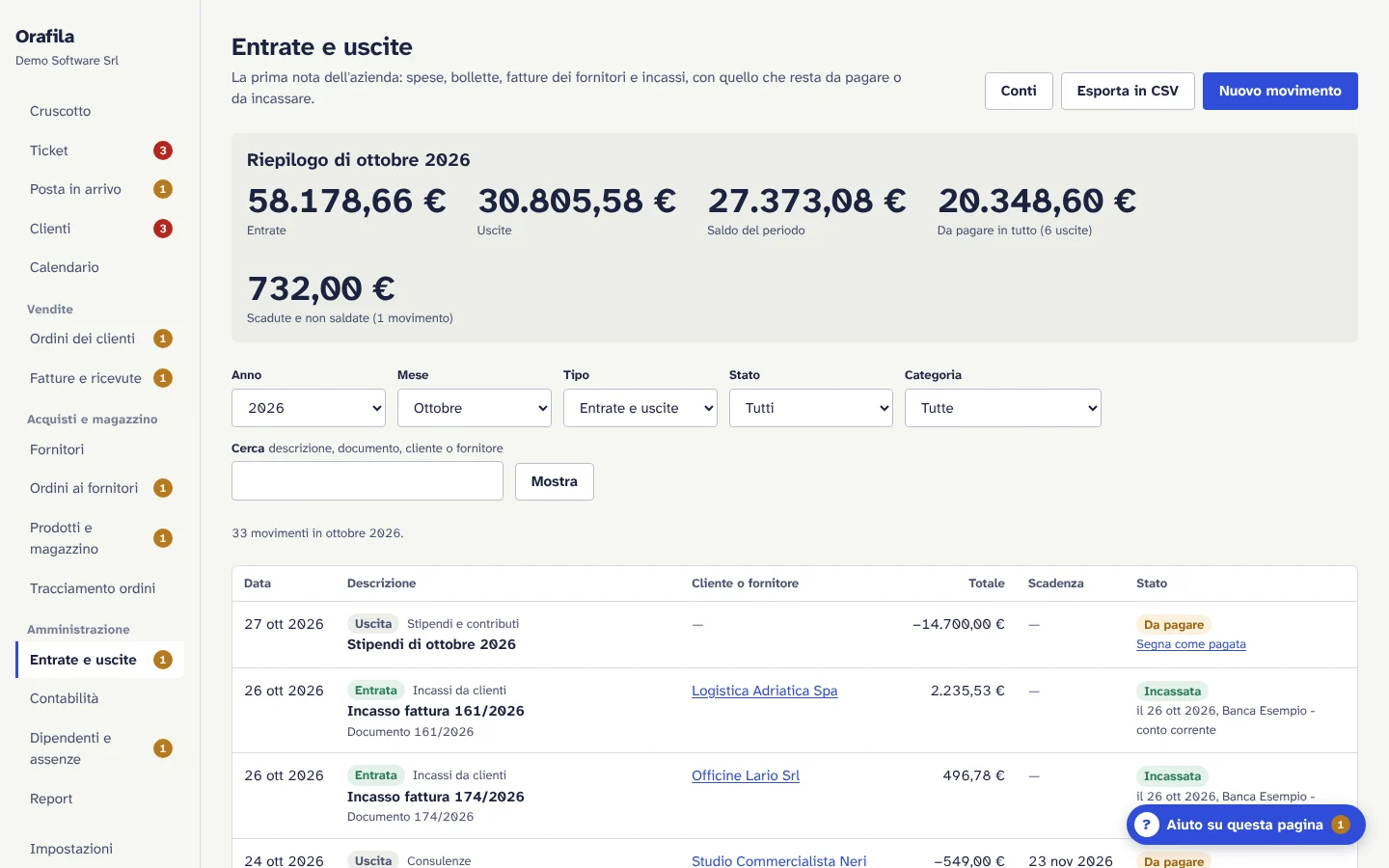
Task: Expand the Tipo filter dropdown
Action: [x=640, y=408]
